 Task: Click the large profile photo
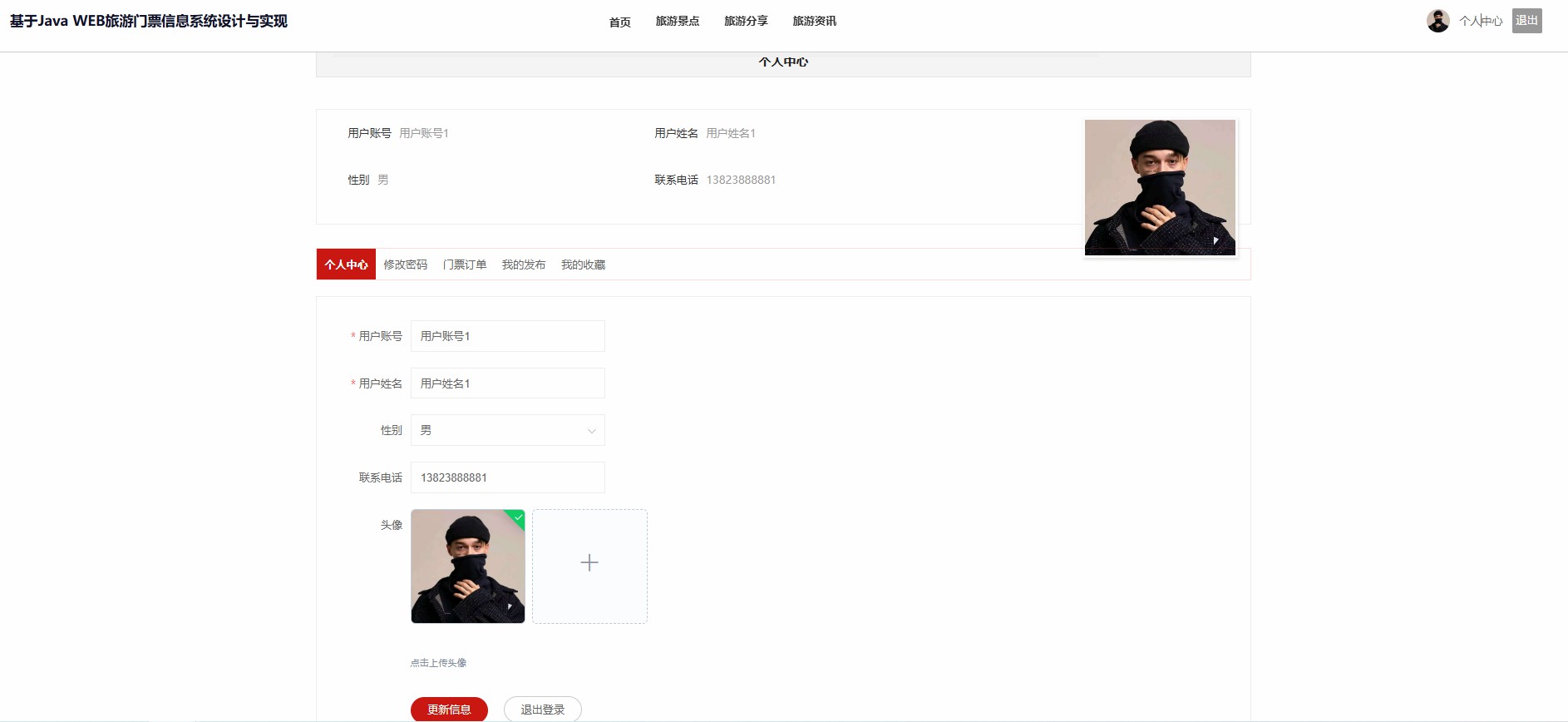(1159, 187)
